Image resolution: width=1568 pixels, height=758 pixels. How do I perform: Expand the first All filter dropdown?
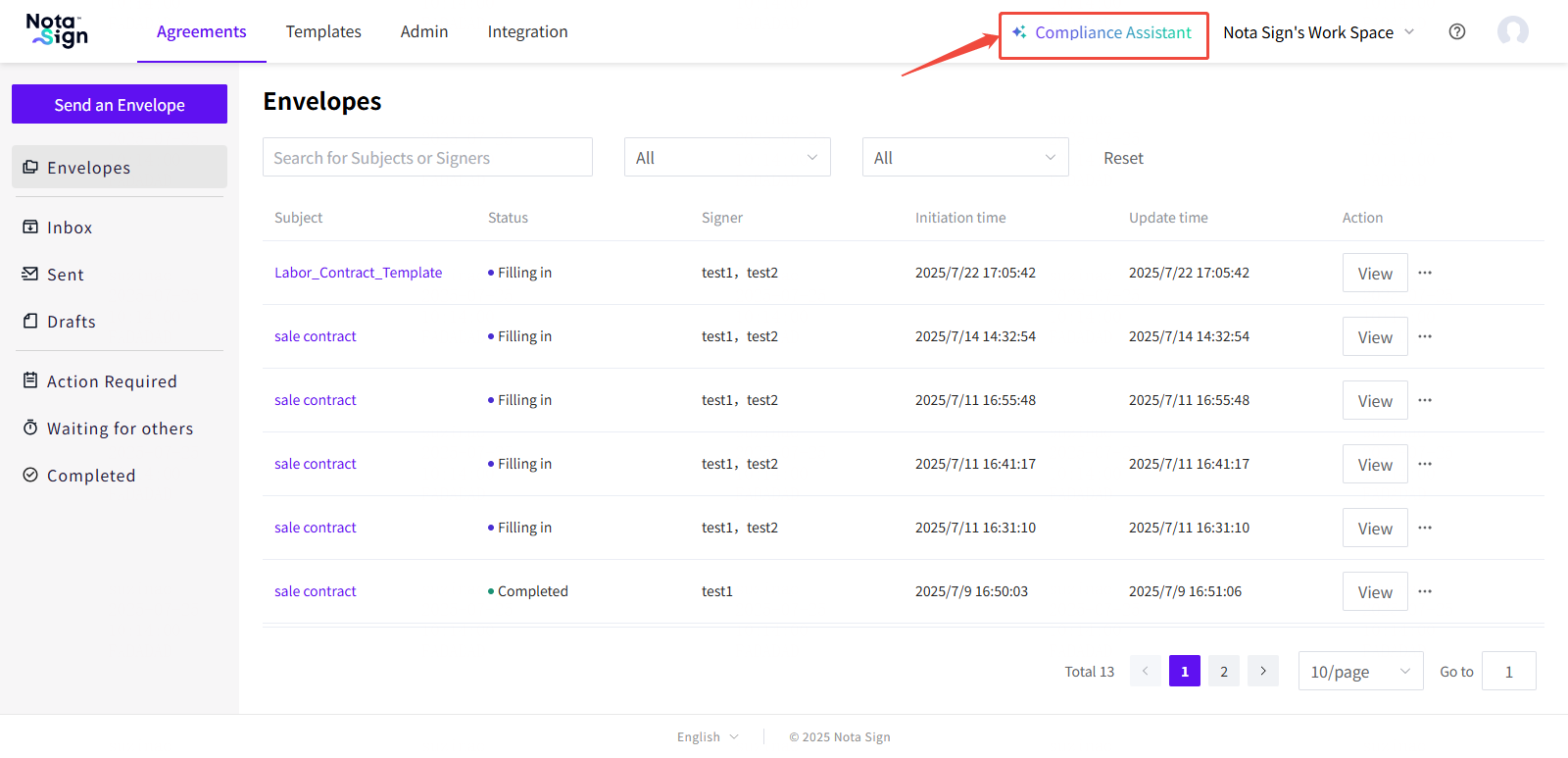point(726,158)
